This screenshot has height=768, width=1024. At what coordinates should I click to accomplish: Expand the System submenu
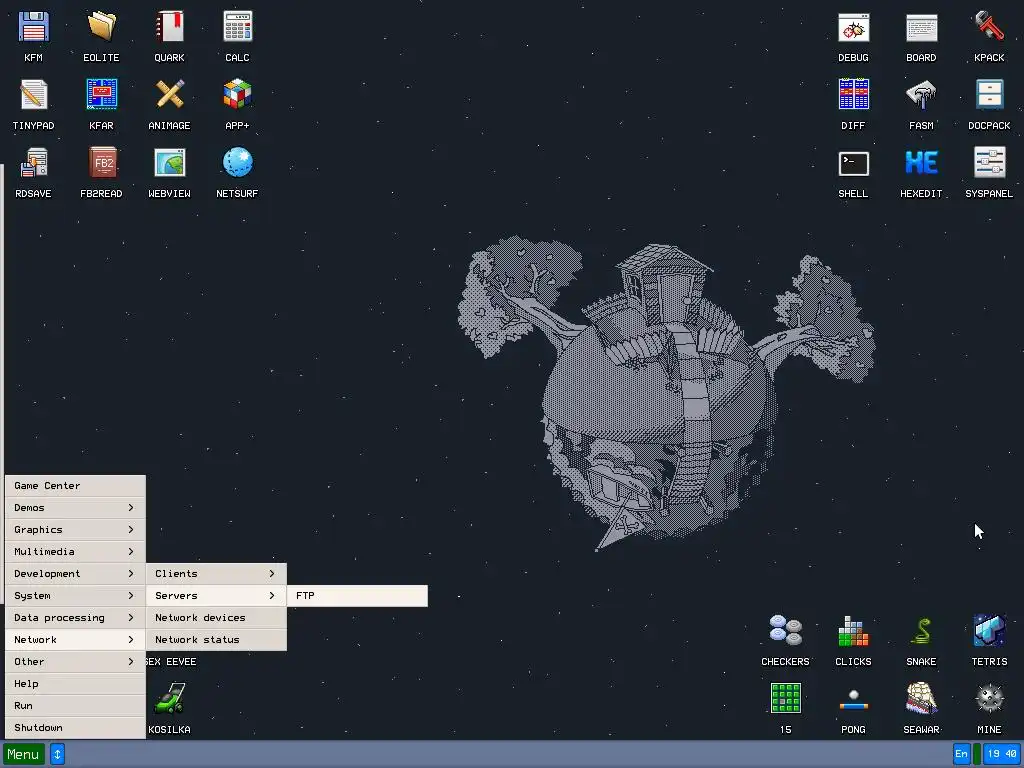(x=75, y=596)
